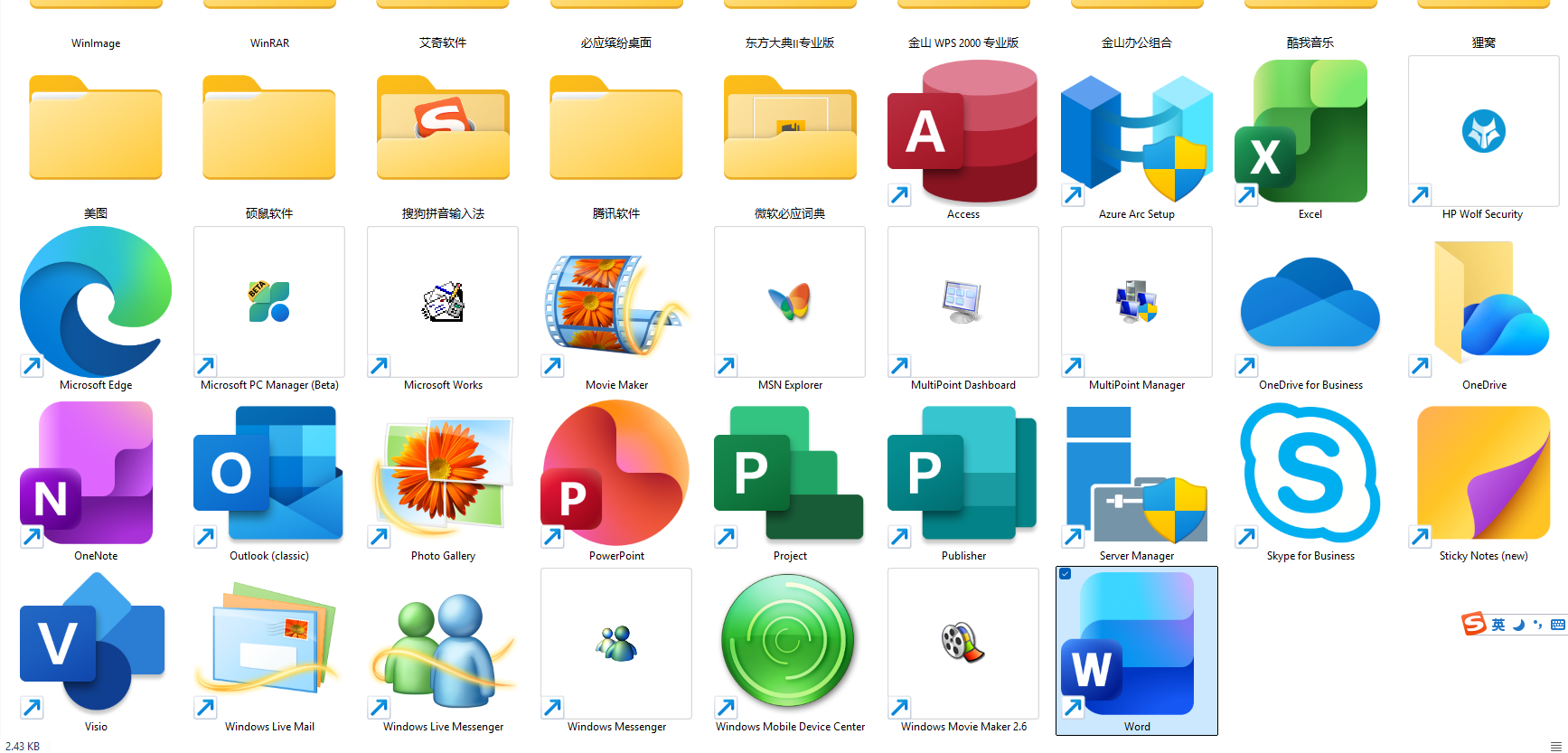The image size is (1568, 753).
Task: Launch Excel from its shortcut icon
Action: pyautogui.click(x=1310, y=132)
